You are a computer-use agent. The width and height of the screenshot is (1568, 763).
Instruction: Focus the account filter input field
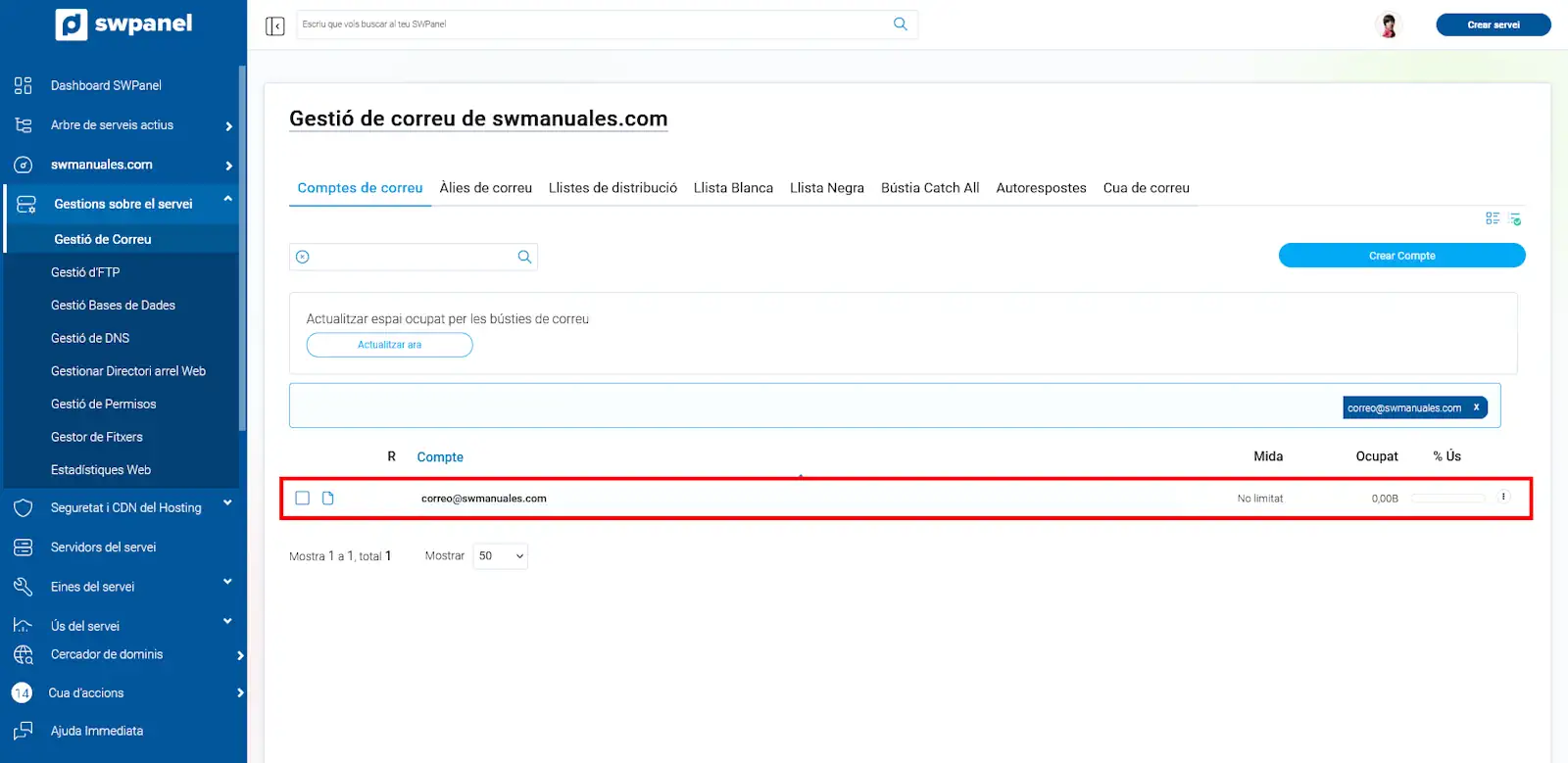click(413, 257)
